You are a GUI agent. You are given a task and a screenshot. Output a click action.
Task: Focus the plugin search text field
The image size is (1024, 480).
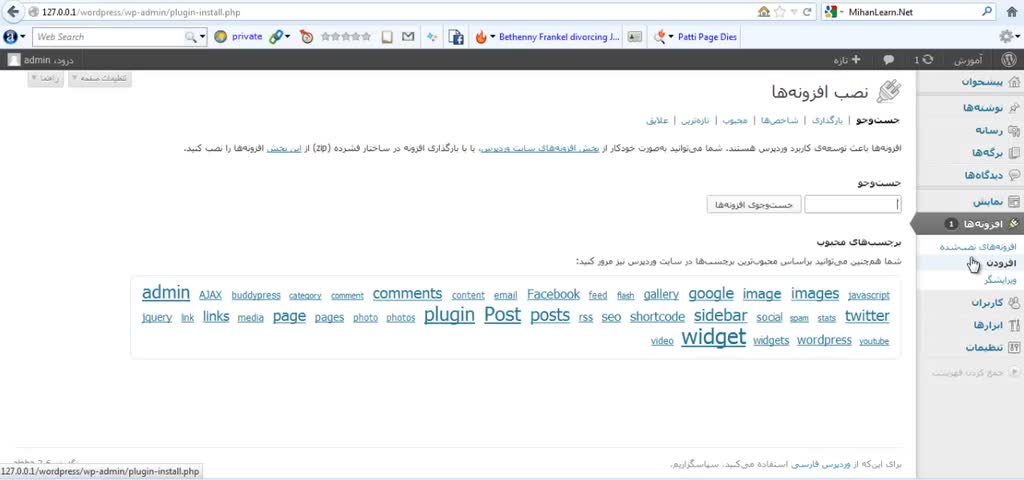pyautogui.click(x=852, y=204)
